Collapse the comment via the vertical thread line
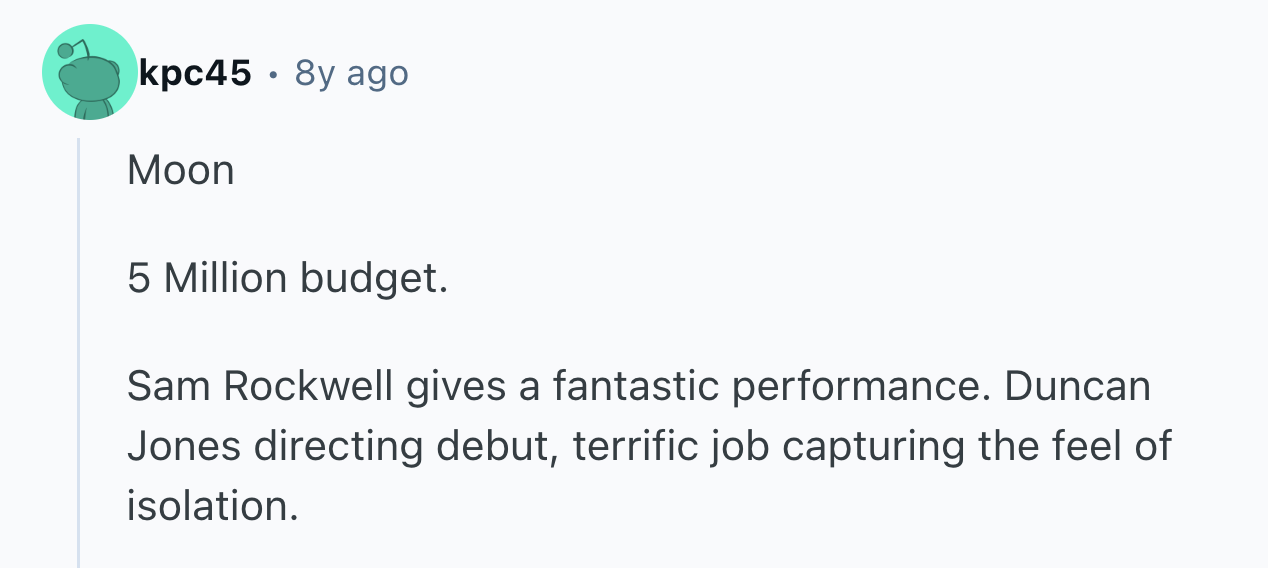 [78, 350]
